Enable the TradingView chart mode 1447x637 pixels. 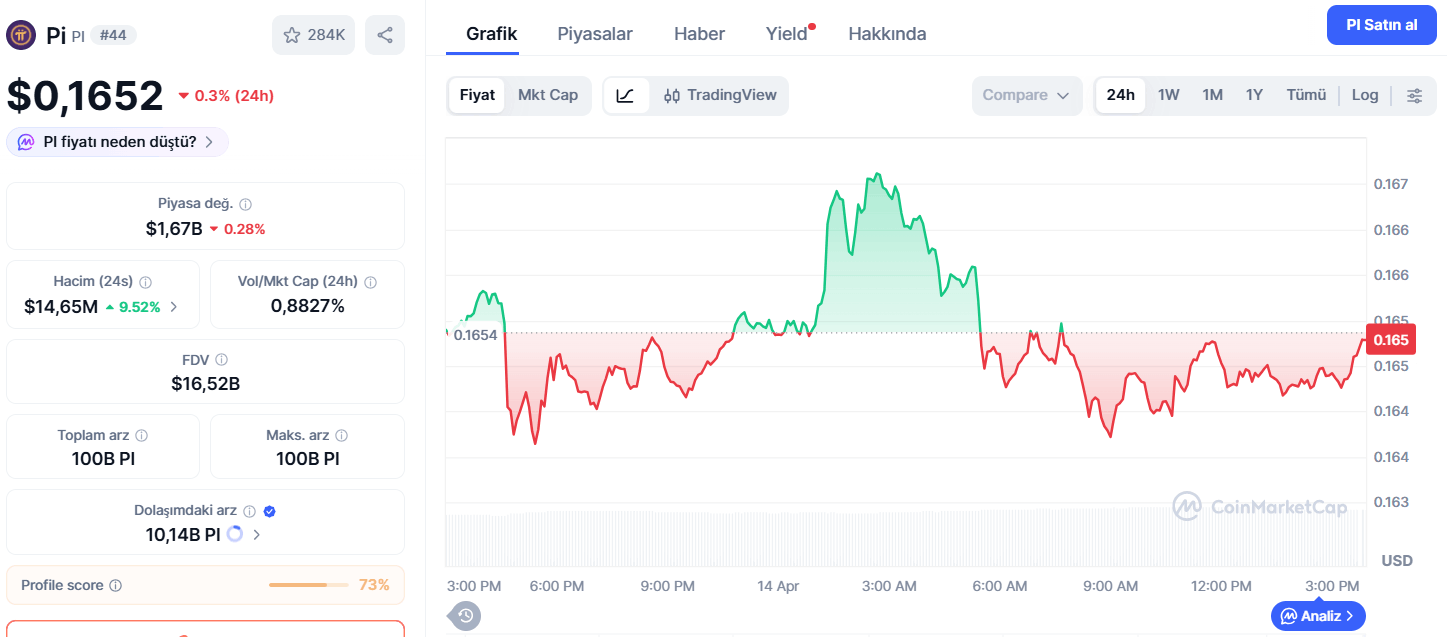coord(722,95)
